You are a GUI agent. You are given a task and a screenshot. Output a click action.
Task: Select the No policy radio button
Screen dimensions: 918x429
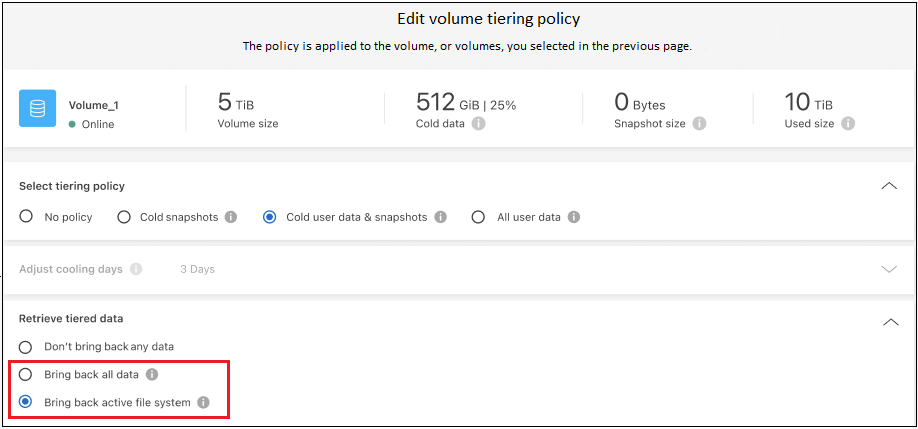27,217
